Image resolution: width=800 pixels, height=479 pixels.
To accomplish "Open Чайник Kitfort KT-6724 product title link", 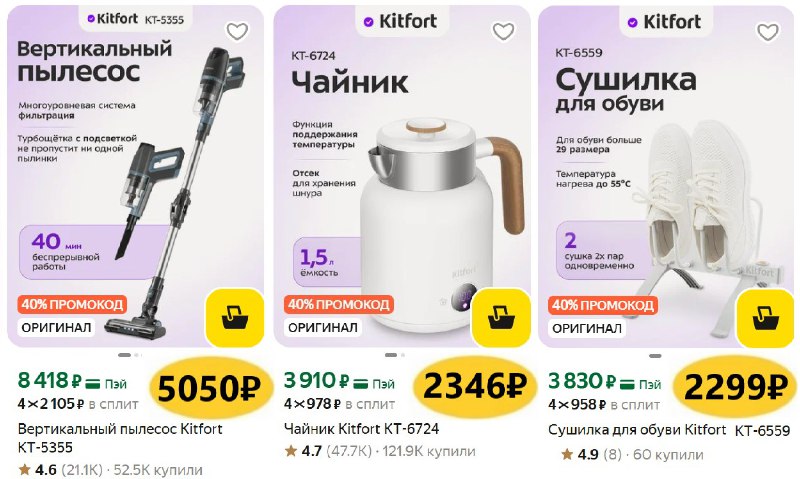I will pyautogui.click(x=361, y=428).
